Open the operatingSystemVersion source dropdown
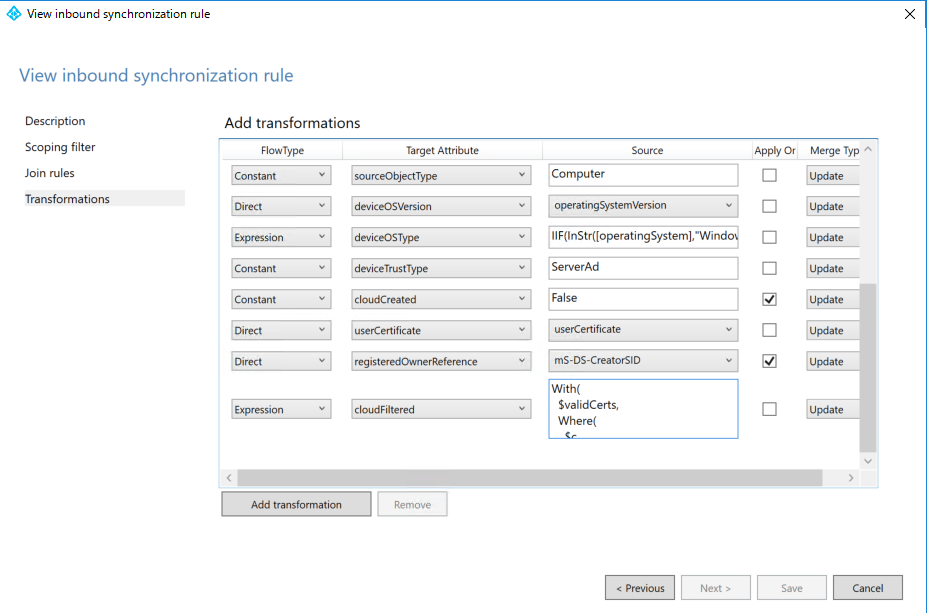 pos(643,205)
